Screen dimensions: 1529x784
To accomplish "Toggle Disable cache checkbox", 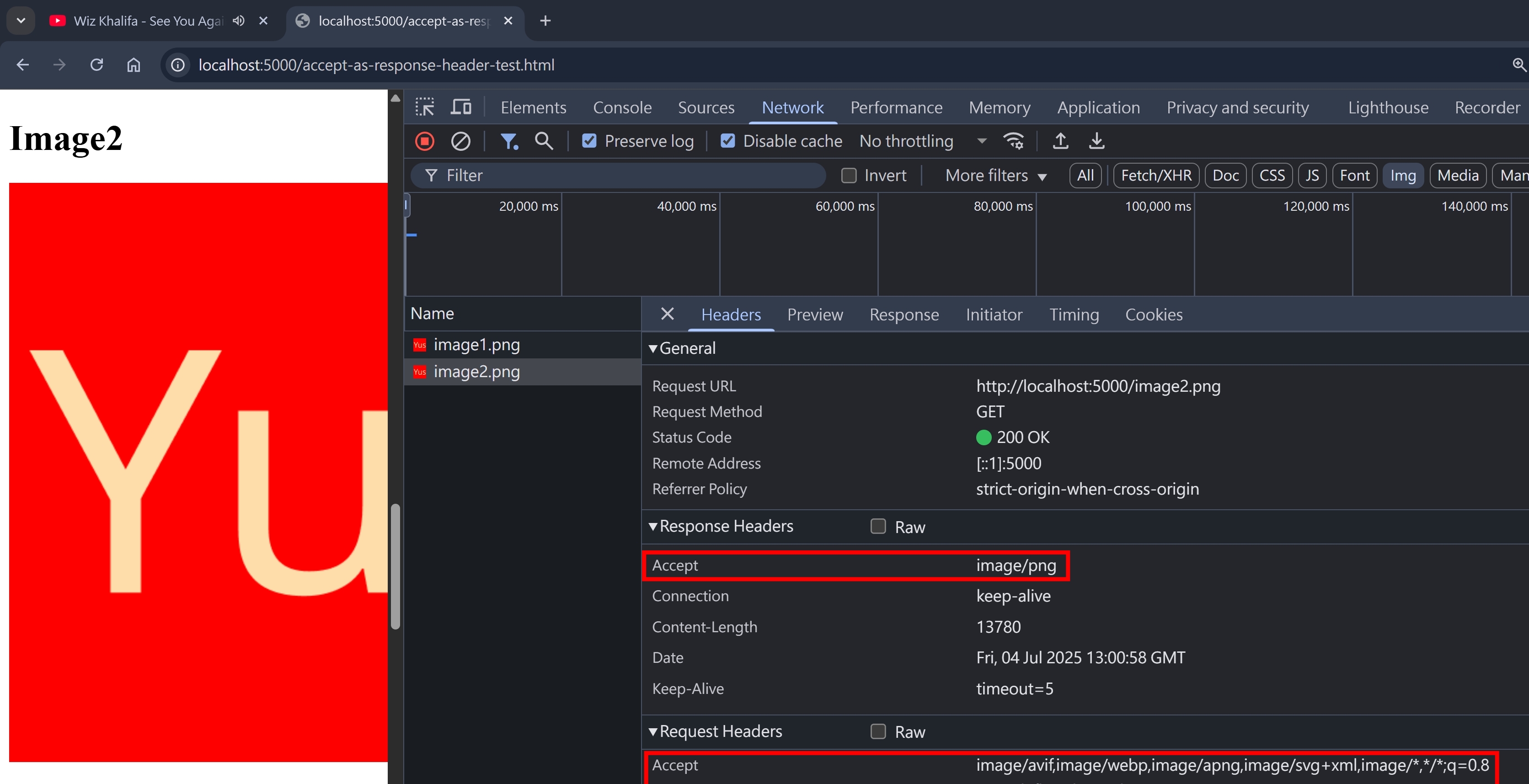I will coord(728,141).
